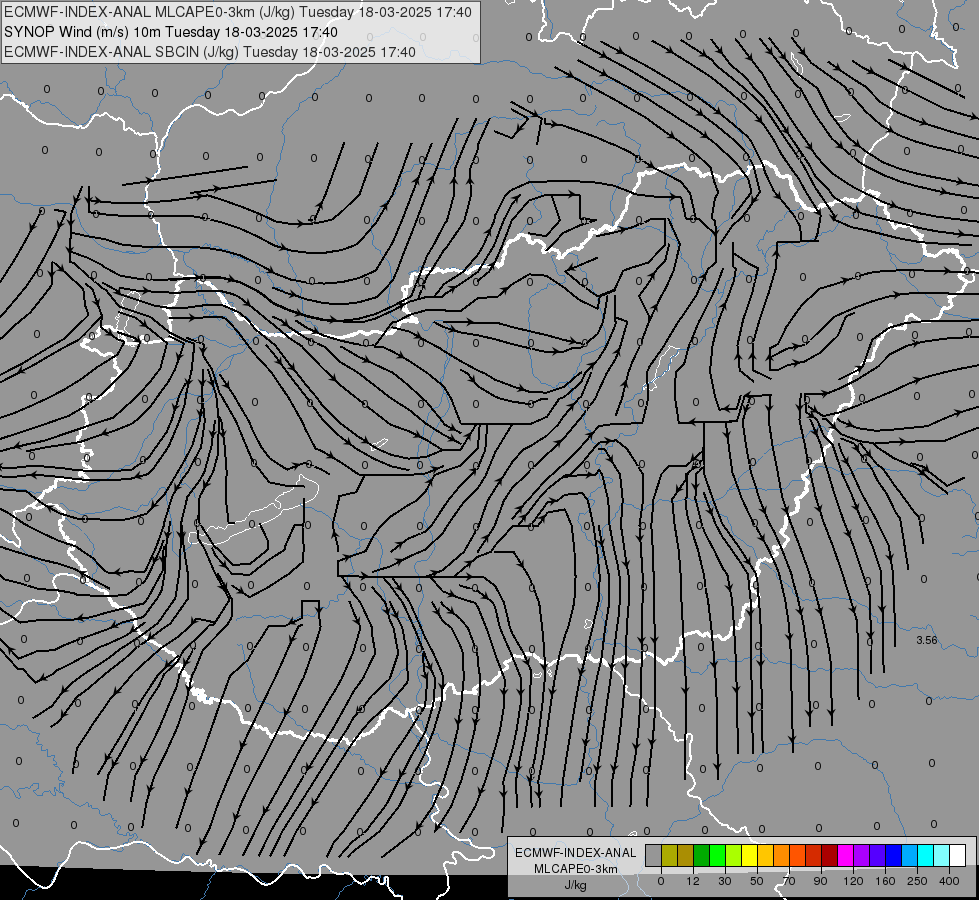Click the SYNOP Wind 10m title line
Screen dimensions: 979x900
click(171, 32)
